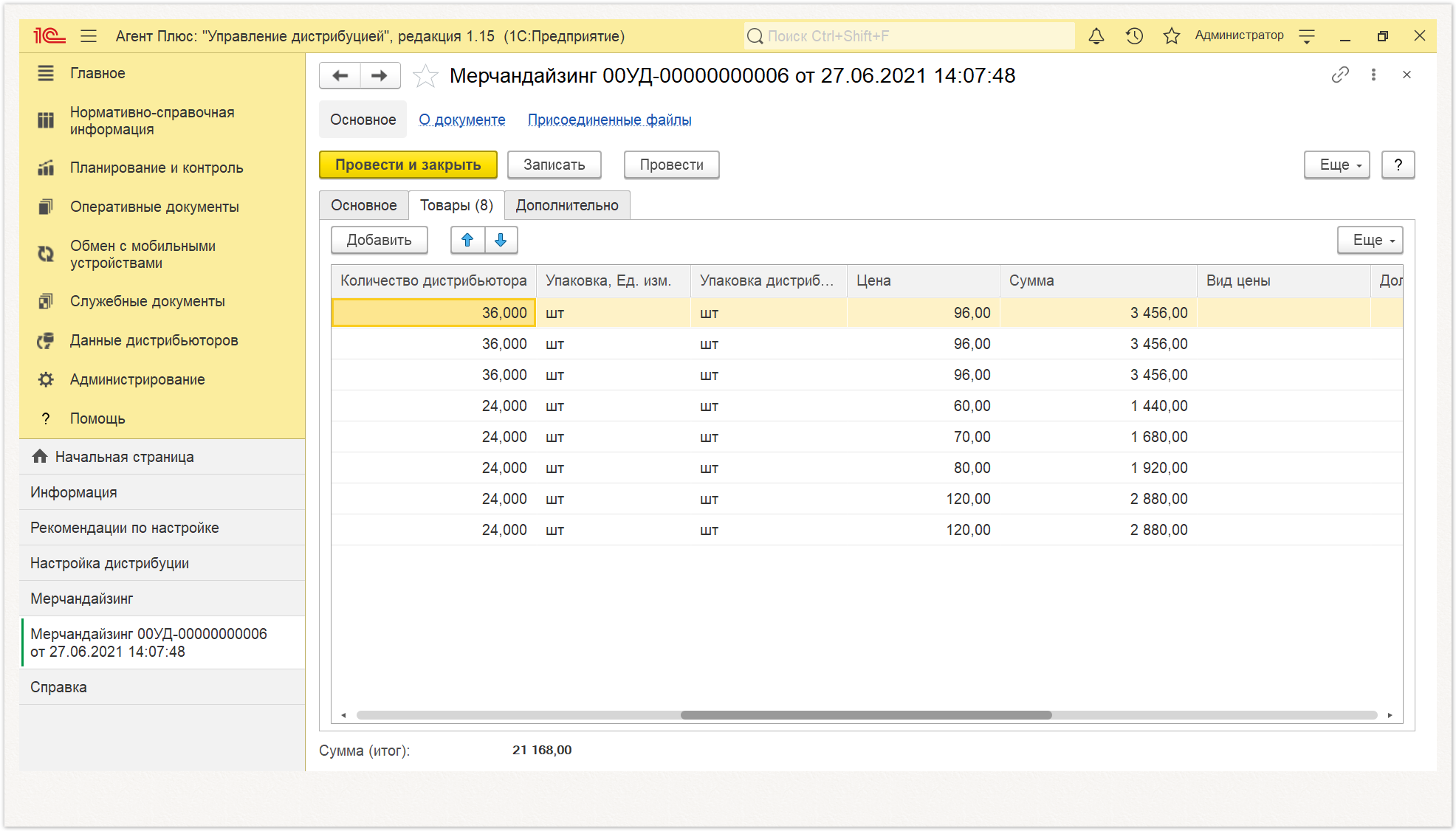Image resolution: width=1456 pixels, height=831 pixels.
Task: Click the Добавить button
Action: point(379,240)
